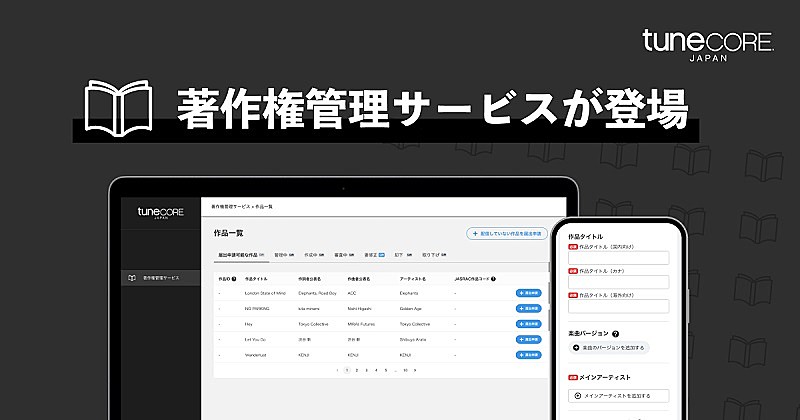Go to next page with the pagination arrow
The image size is (800, 420).
tap(417, 370)
